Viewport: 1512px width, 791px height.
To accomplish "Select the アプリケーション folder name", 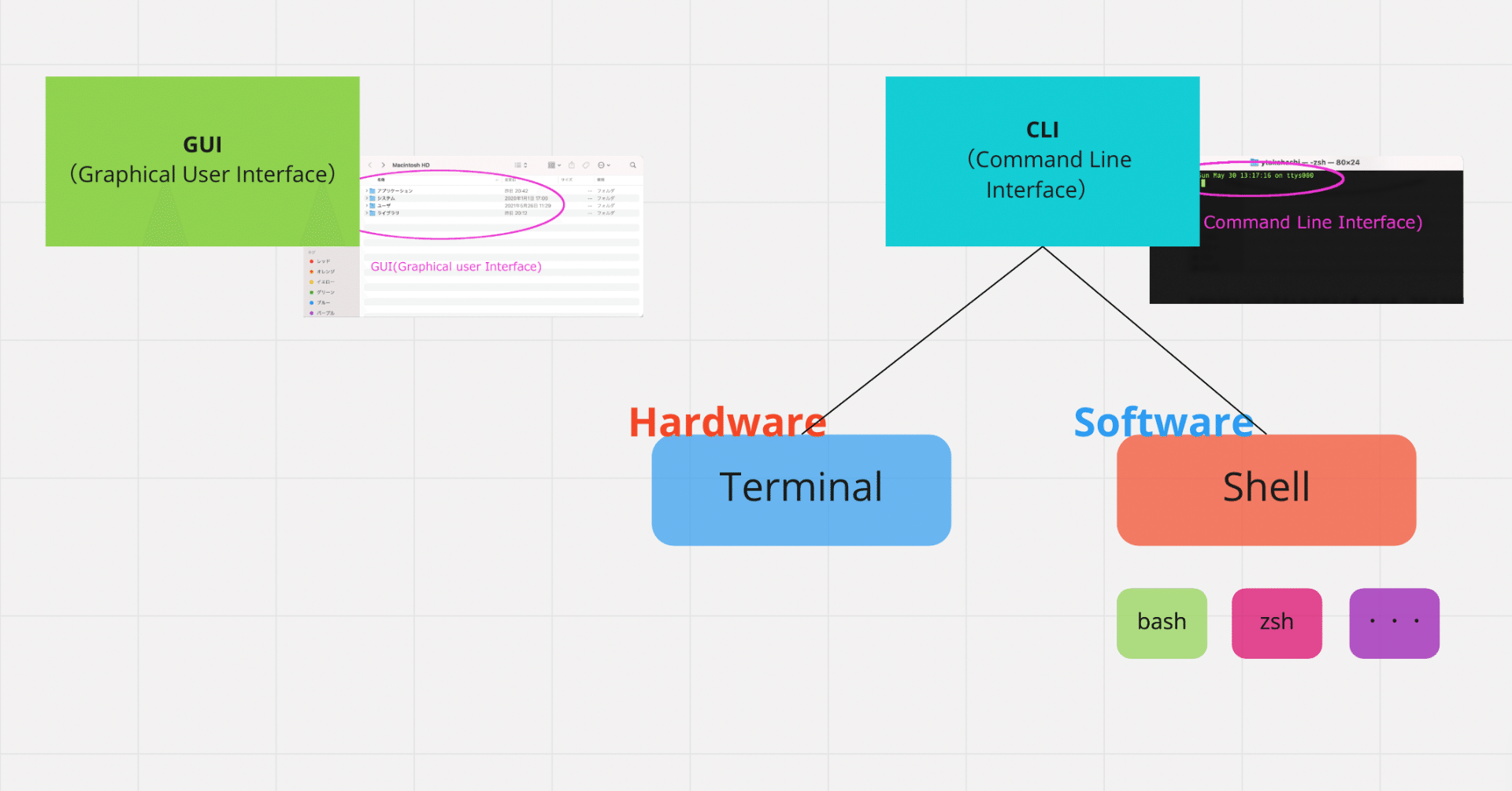I will [x=395, y=190].
